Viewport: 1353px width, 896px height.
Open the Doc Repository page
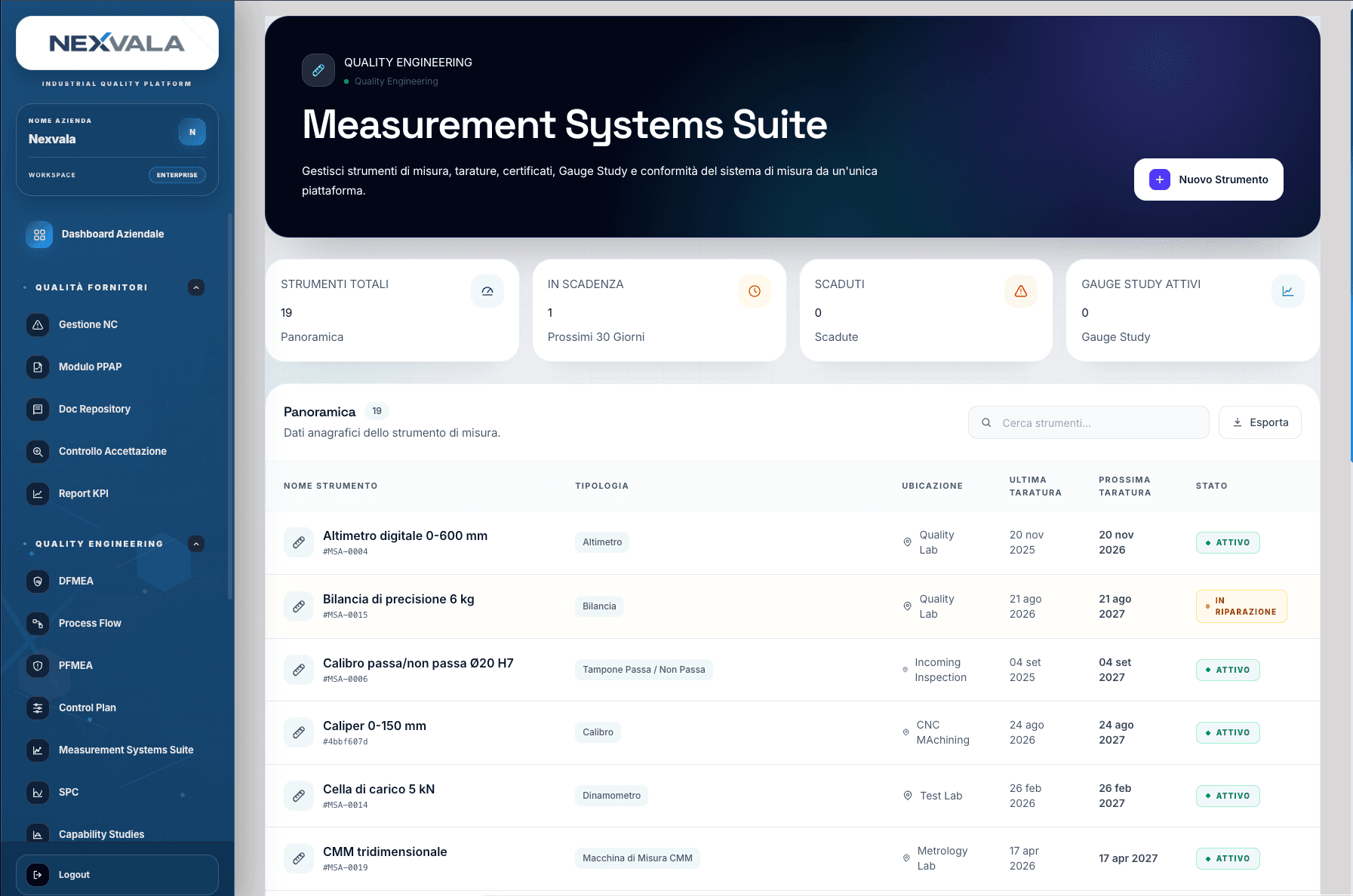[x=117, y=410]
